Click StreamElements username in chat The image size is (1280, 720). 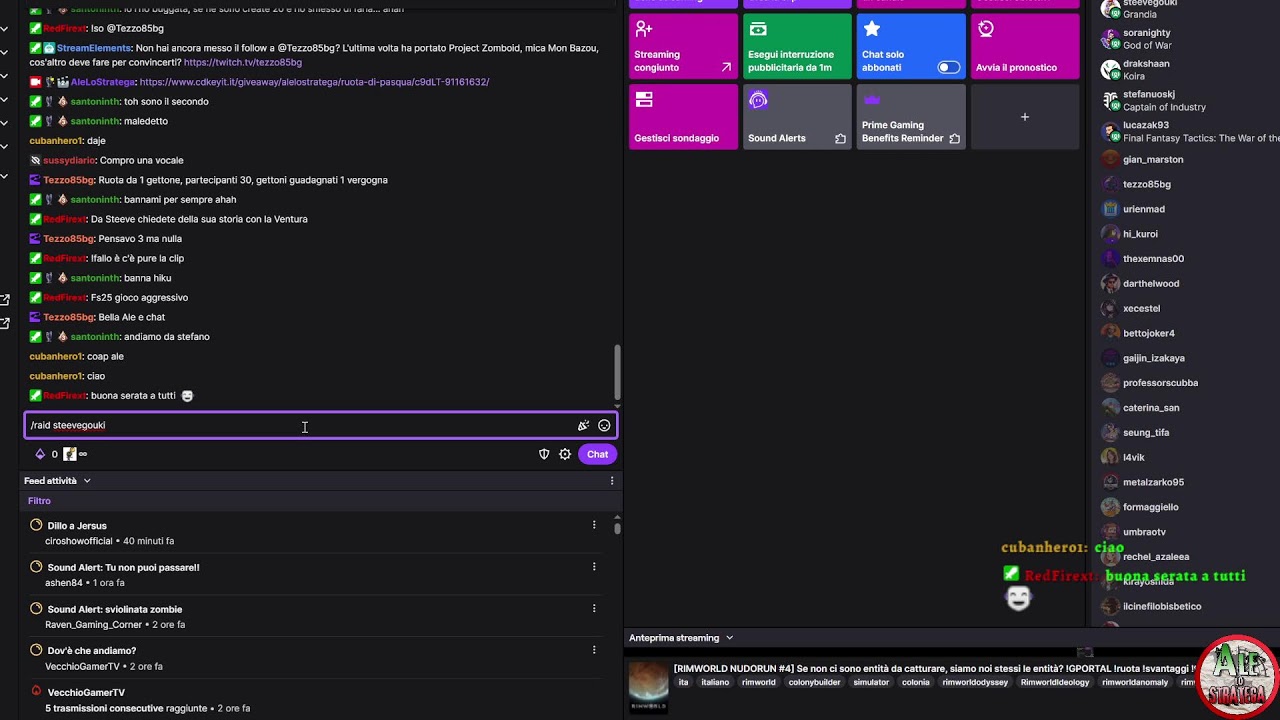pyautogui.click(x=94, y=48)
